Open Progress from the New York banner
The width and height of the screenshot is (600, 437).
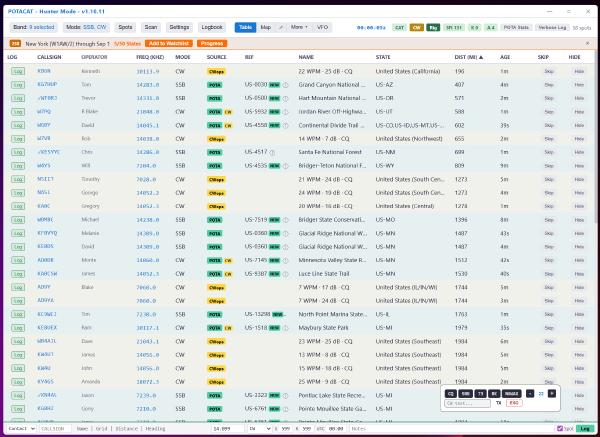[212, 44]
